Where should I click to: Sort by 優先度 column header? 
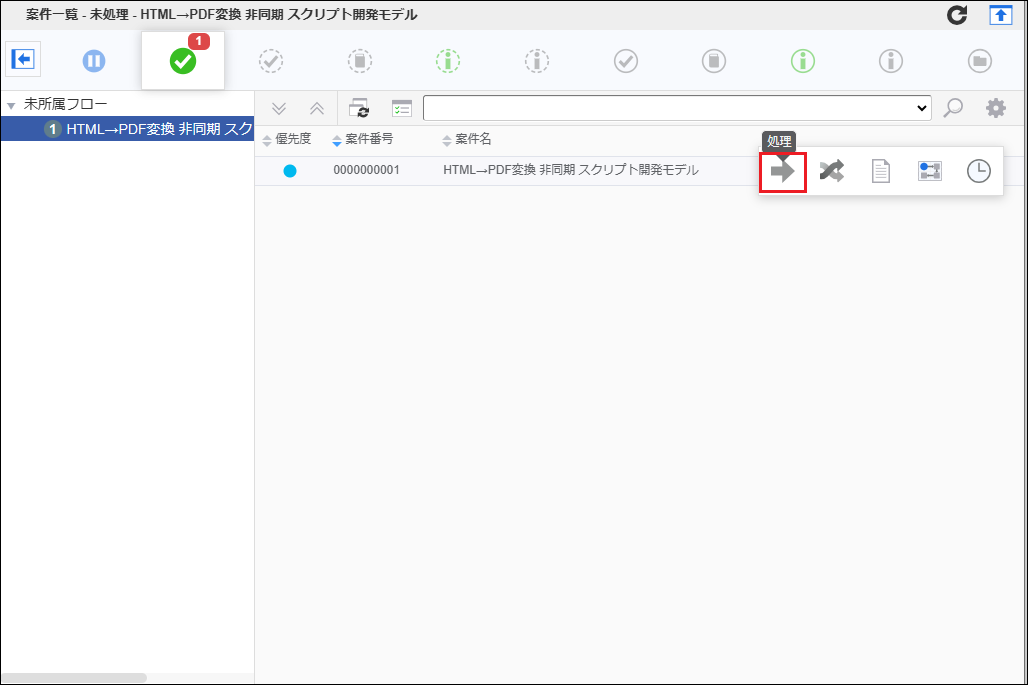287,139
